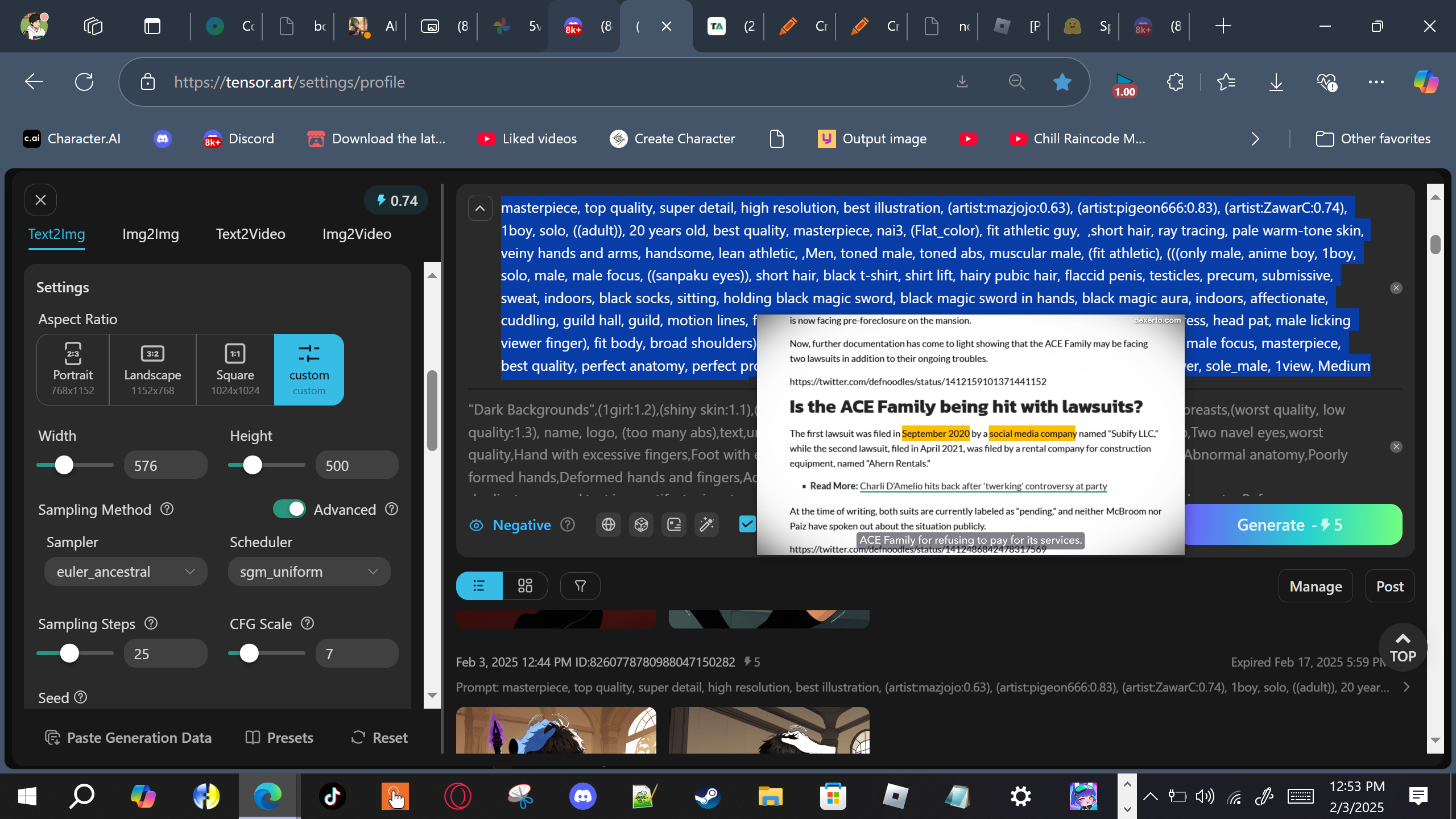
Task: Open the Sampling Steps help icon
Action: 151,623
